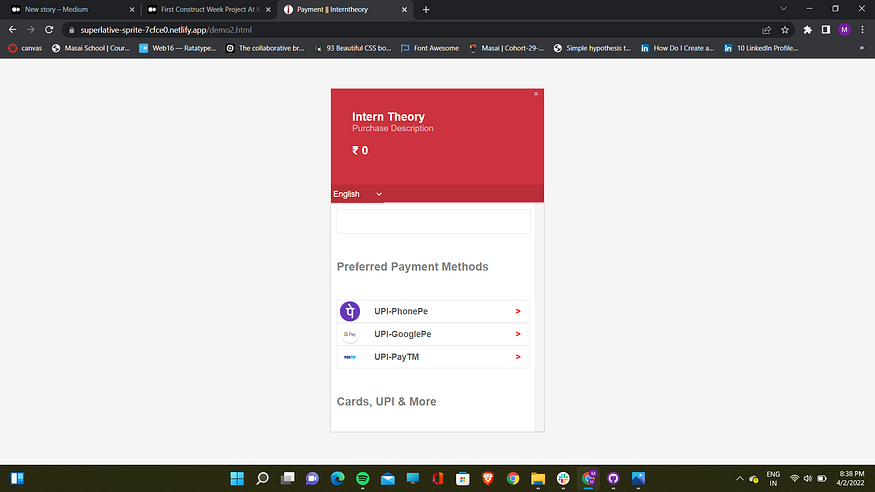
Task: Open the Masai School | Cour... bookmark
Action: tap(90, 49)
